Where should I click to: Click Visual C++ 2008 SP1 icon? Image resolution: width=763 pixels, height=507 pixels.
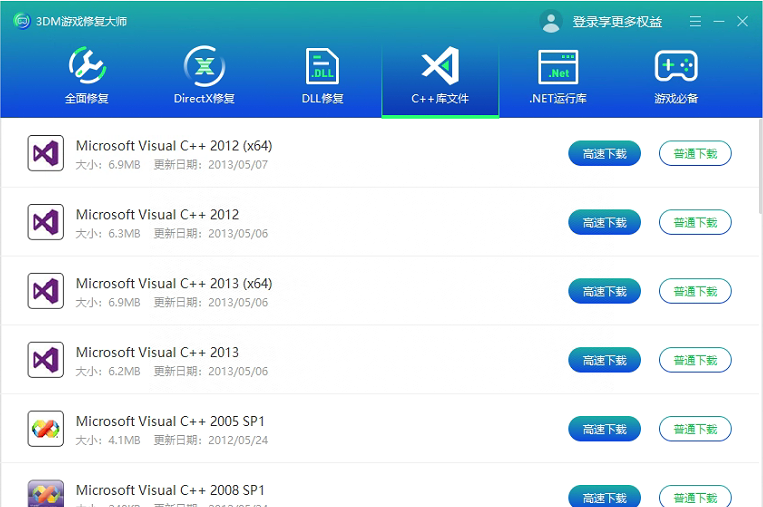pyautogui.click(x=46, y=493)
